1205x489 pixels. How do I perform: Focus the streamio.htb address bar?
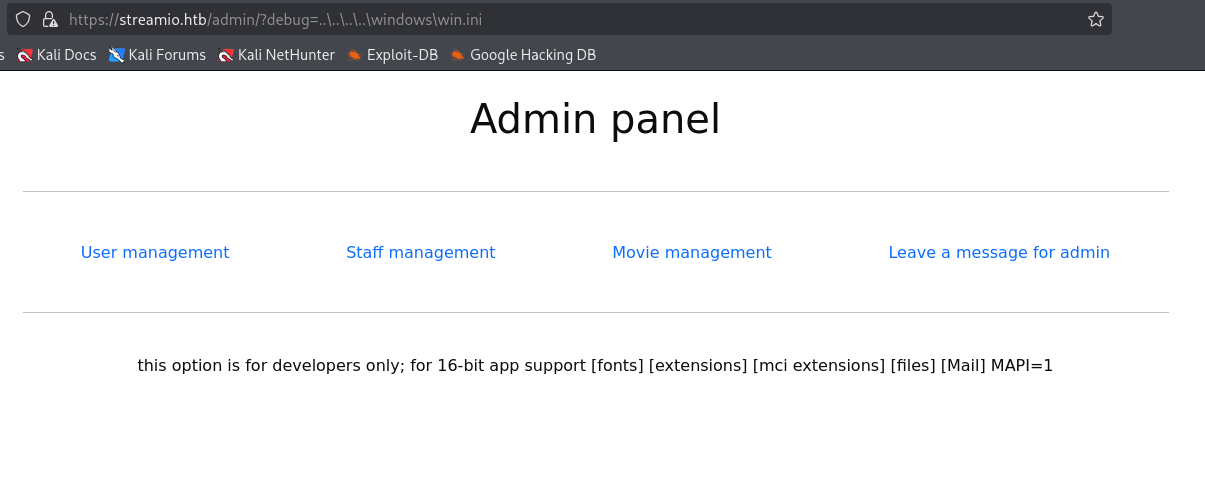coord(570,19)
